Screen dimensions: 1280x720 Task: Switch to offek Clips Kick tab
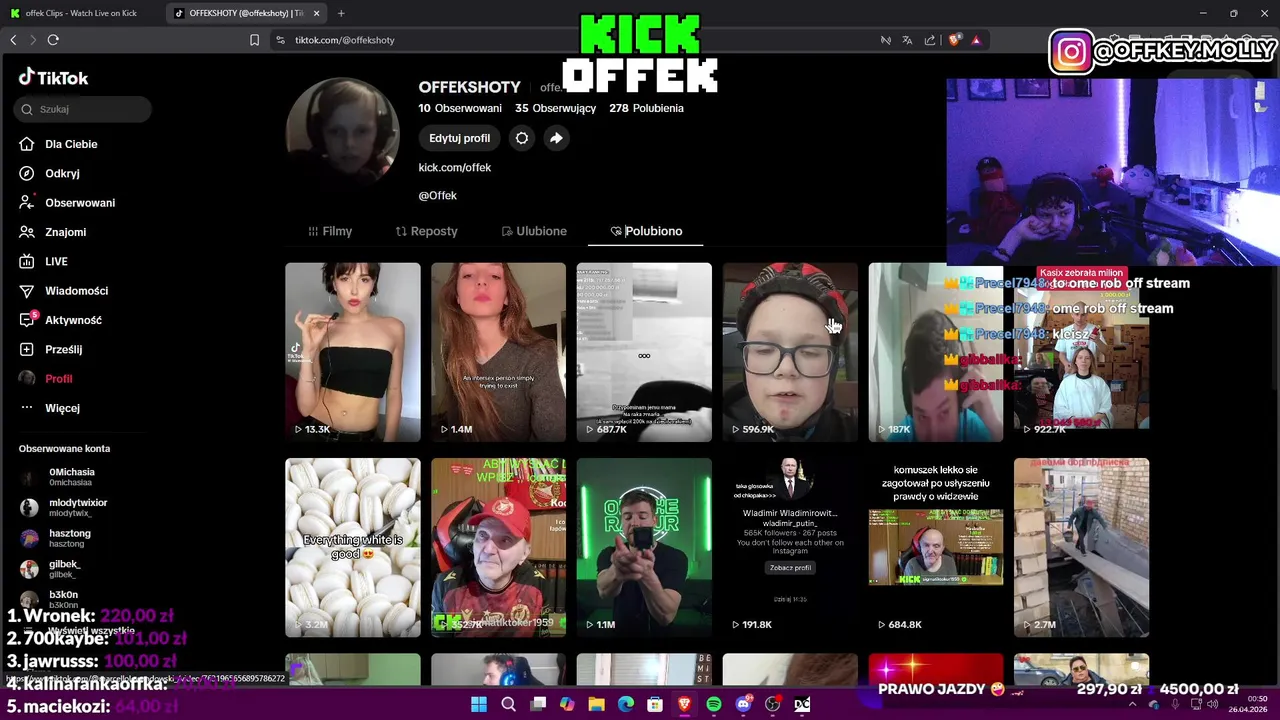[82, 13]
